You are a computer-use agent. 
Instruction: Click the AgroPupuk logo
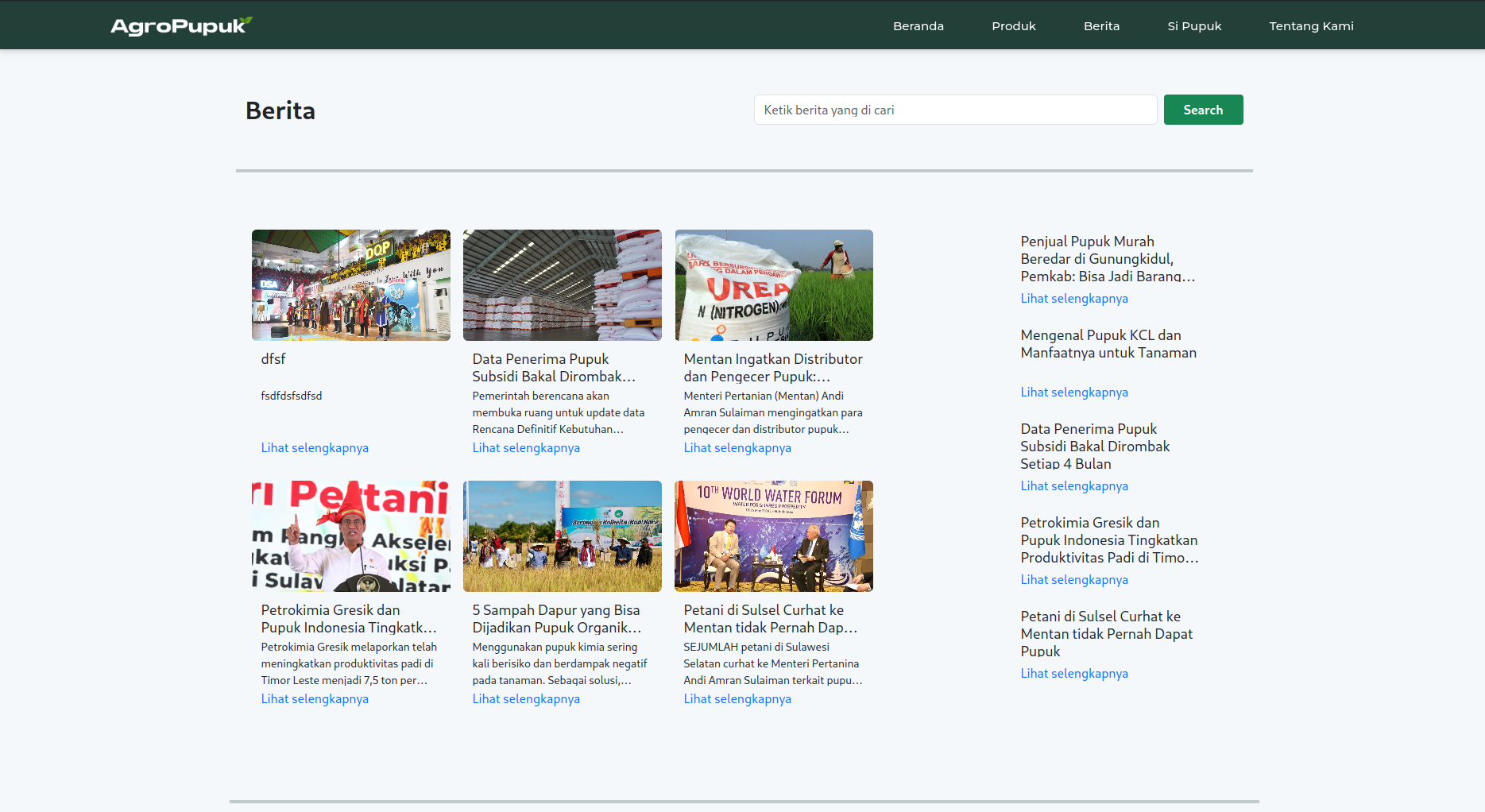pos(181,26)
